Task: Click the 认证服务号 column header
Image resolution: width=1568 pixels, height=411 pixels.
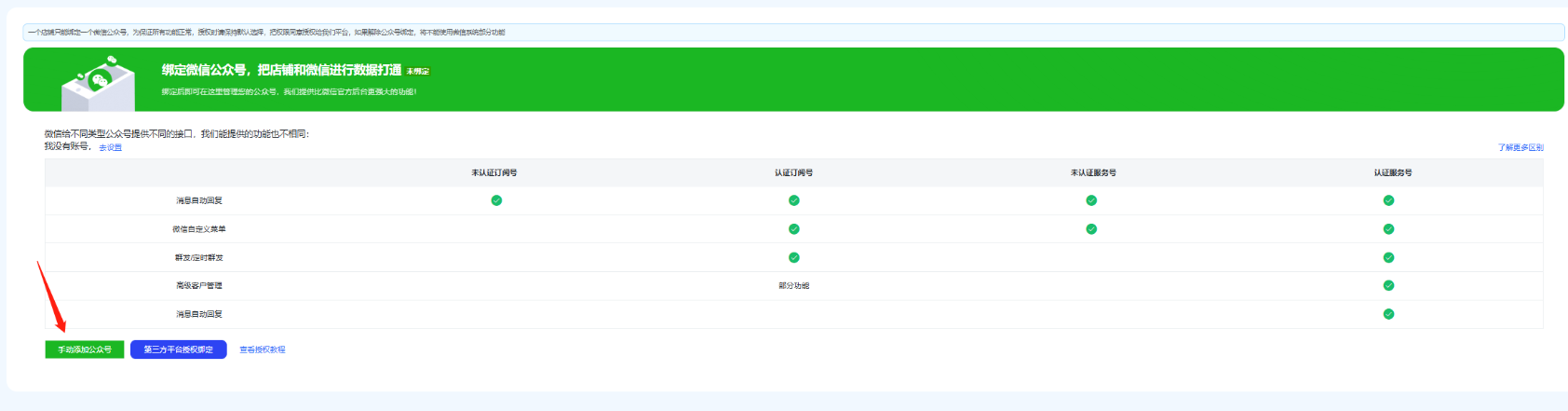Action: (x=1393, y=172)
